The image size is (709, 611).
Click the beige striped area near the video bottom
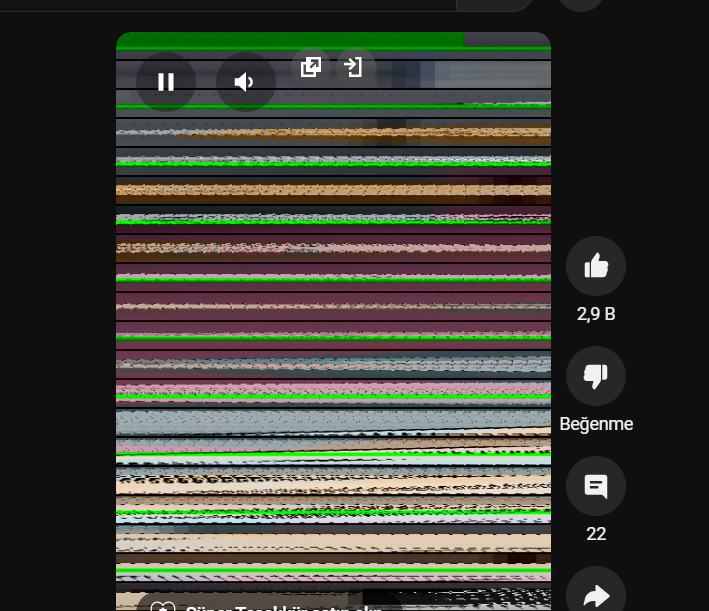pos(333,540)
